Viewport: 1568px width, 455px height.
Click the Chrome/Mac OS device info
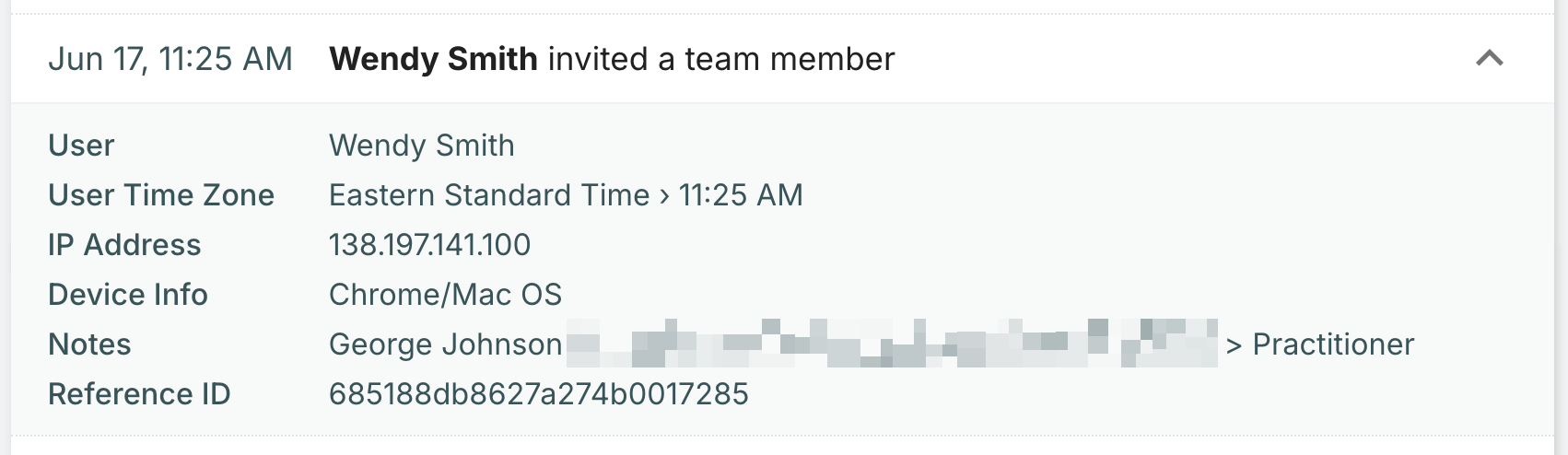pyautogui.click(x=445, y=295)
